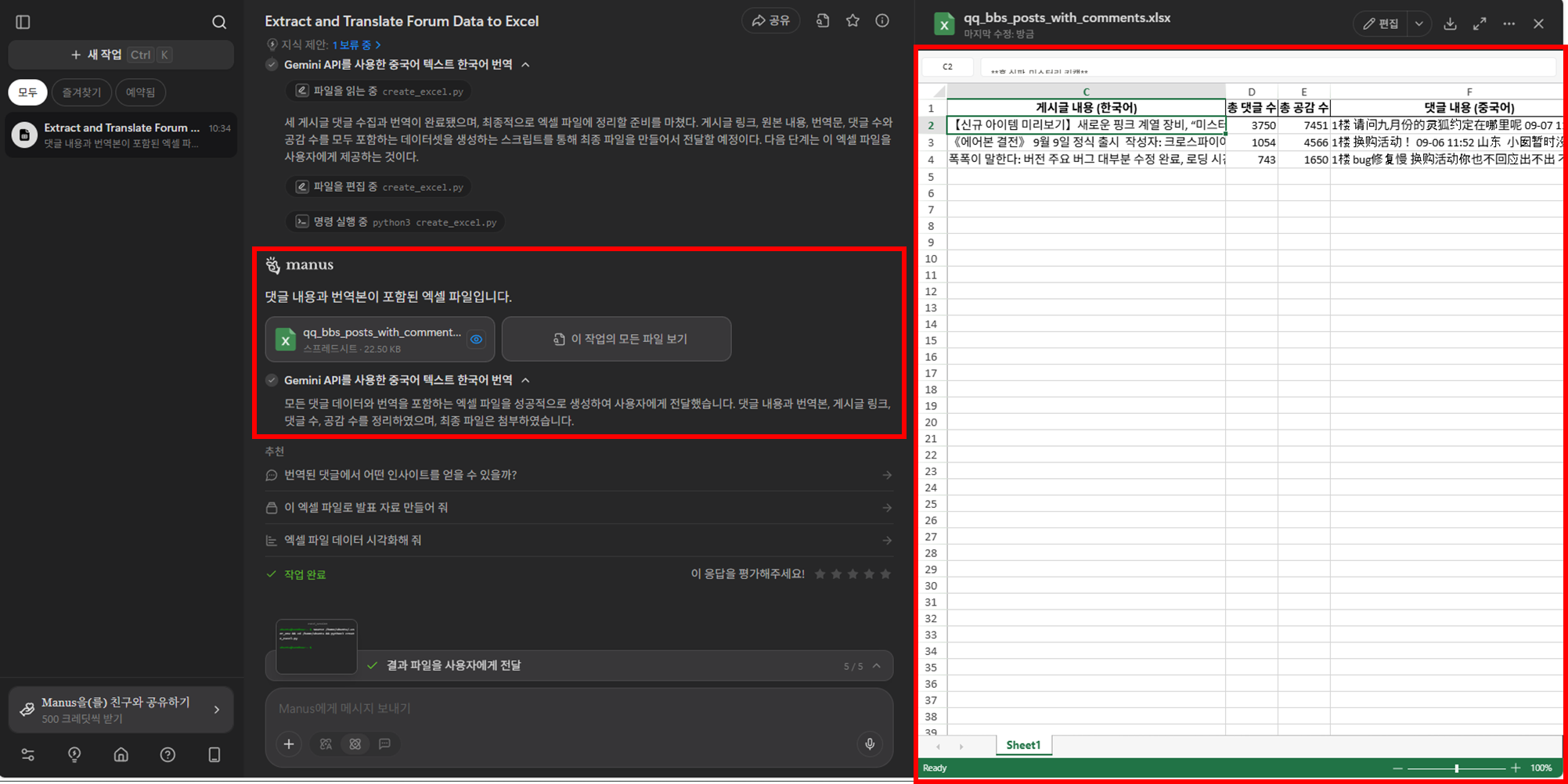1568x784 pixels.
Task: Open the Manus을(를) 친구와 공유하기 banner arrow
Action: click(x=217, y=710)
